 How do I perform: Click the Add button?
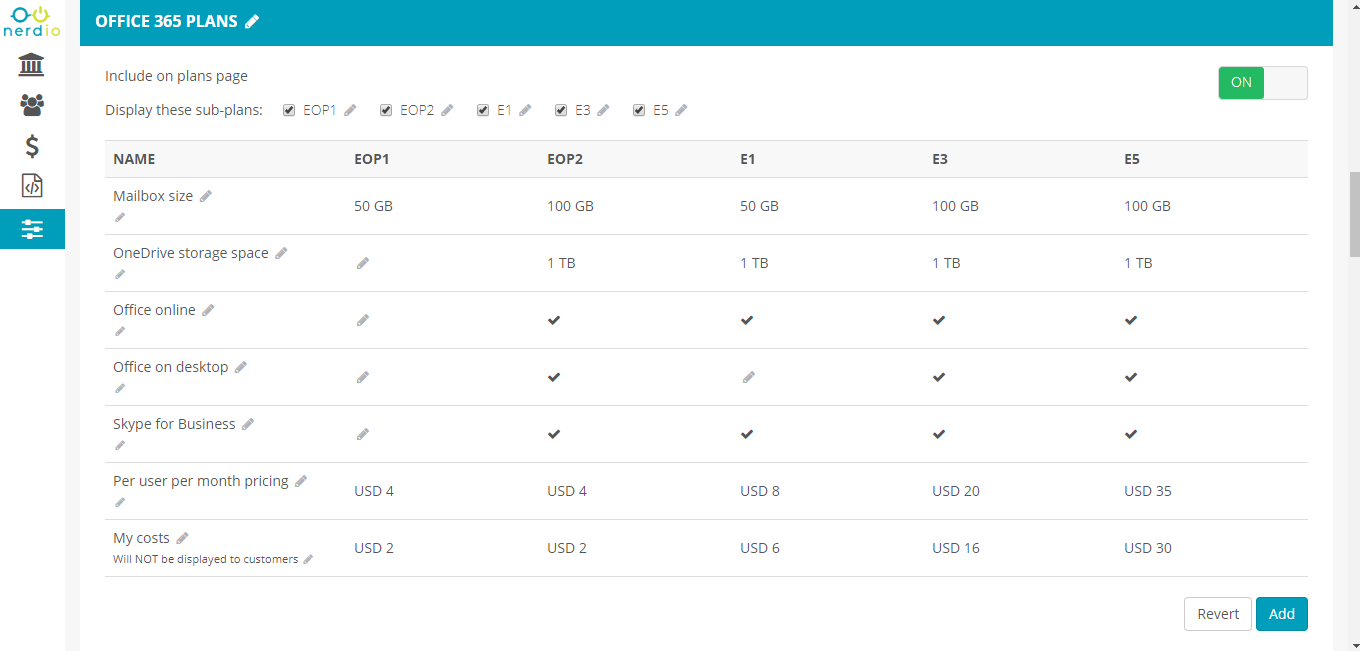(x=1282, y=614)
